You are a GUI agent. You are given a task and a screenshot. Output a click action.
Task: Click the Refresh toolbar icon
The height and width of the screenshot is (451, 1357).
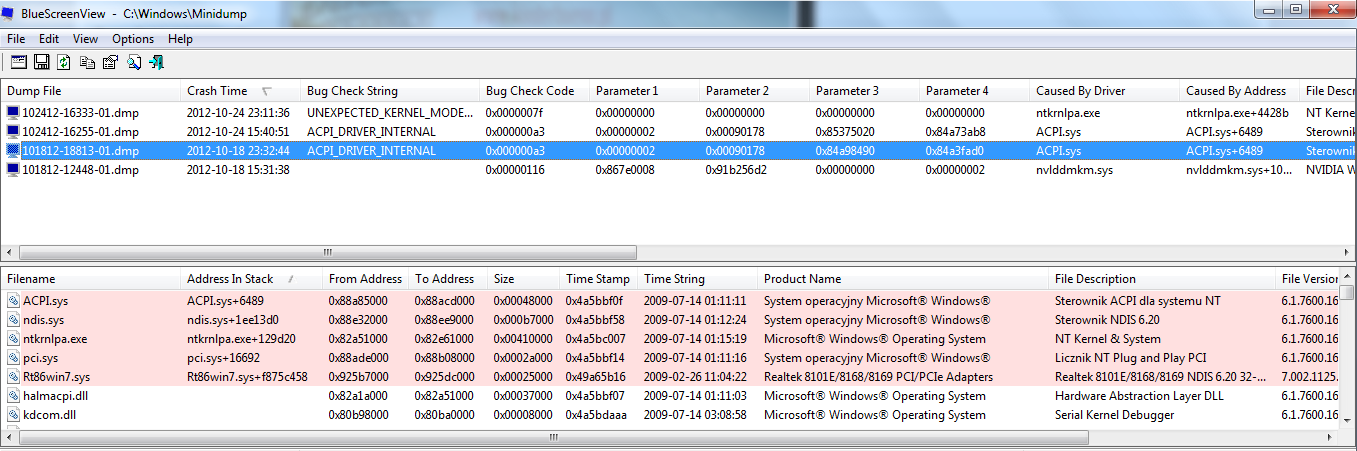[64, 62]
